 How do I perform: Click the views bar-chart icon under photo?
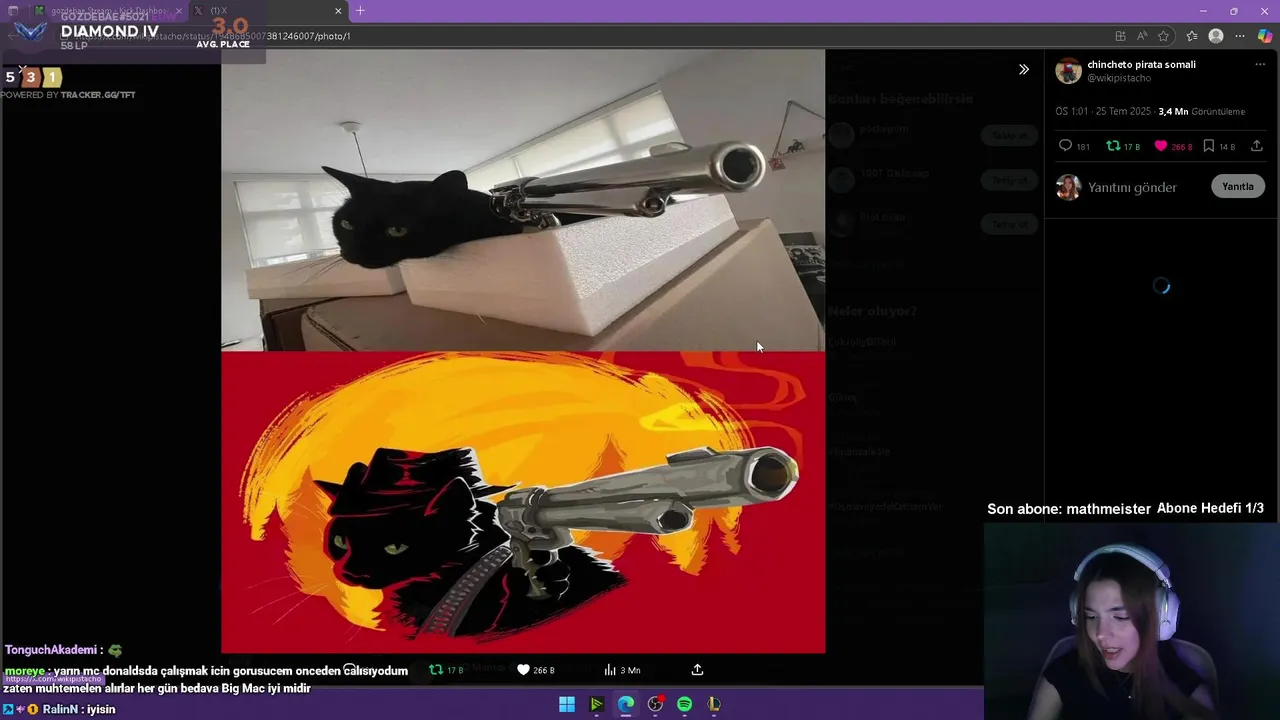(609, 670)
